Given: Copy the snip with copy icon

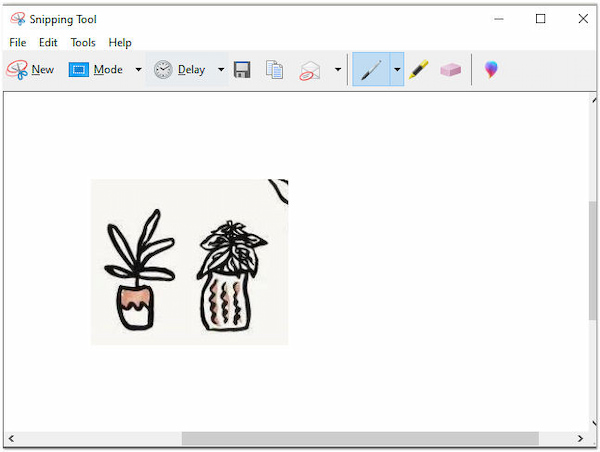Looking at the screenshot, I should pos(274,70).
